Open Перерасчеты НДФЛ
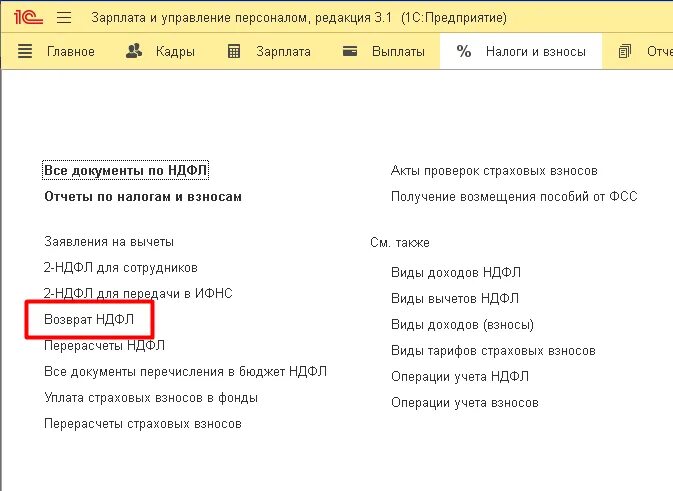This screenshot has height=491, width=673. 104,346
